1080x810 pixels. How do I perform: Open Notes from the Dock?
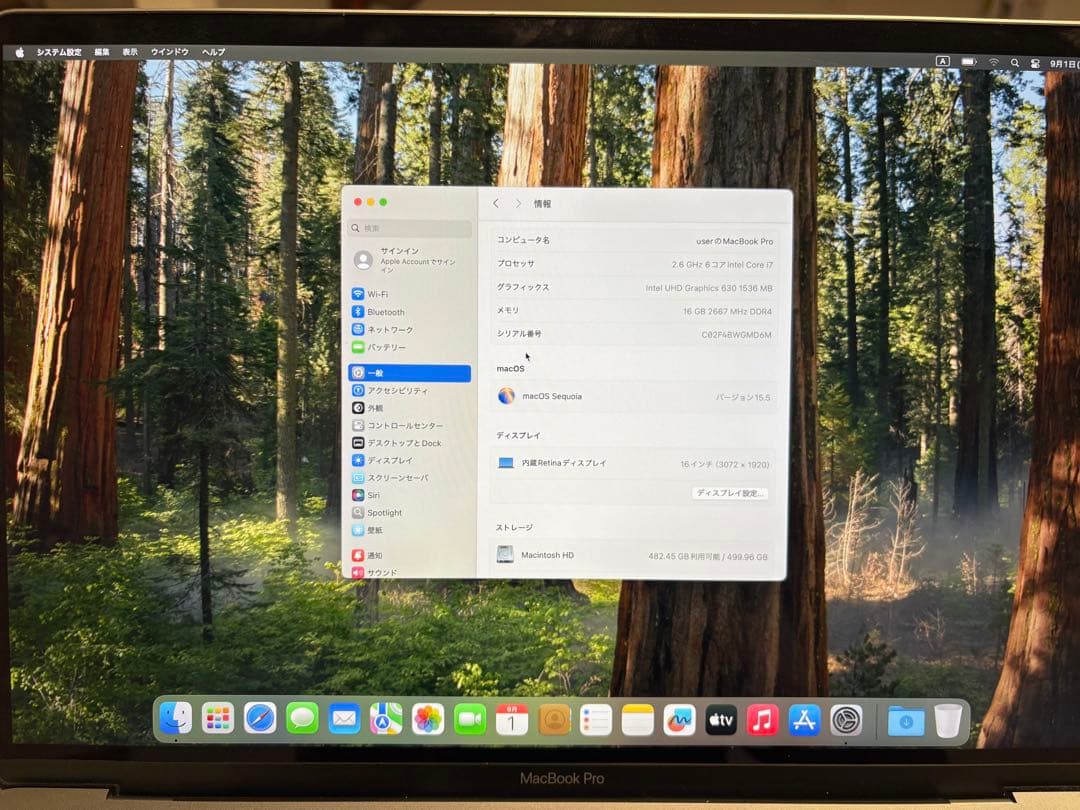638,720
